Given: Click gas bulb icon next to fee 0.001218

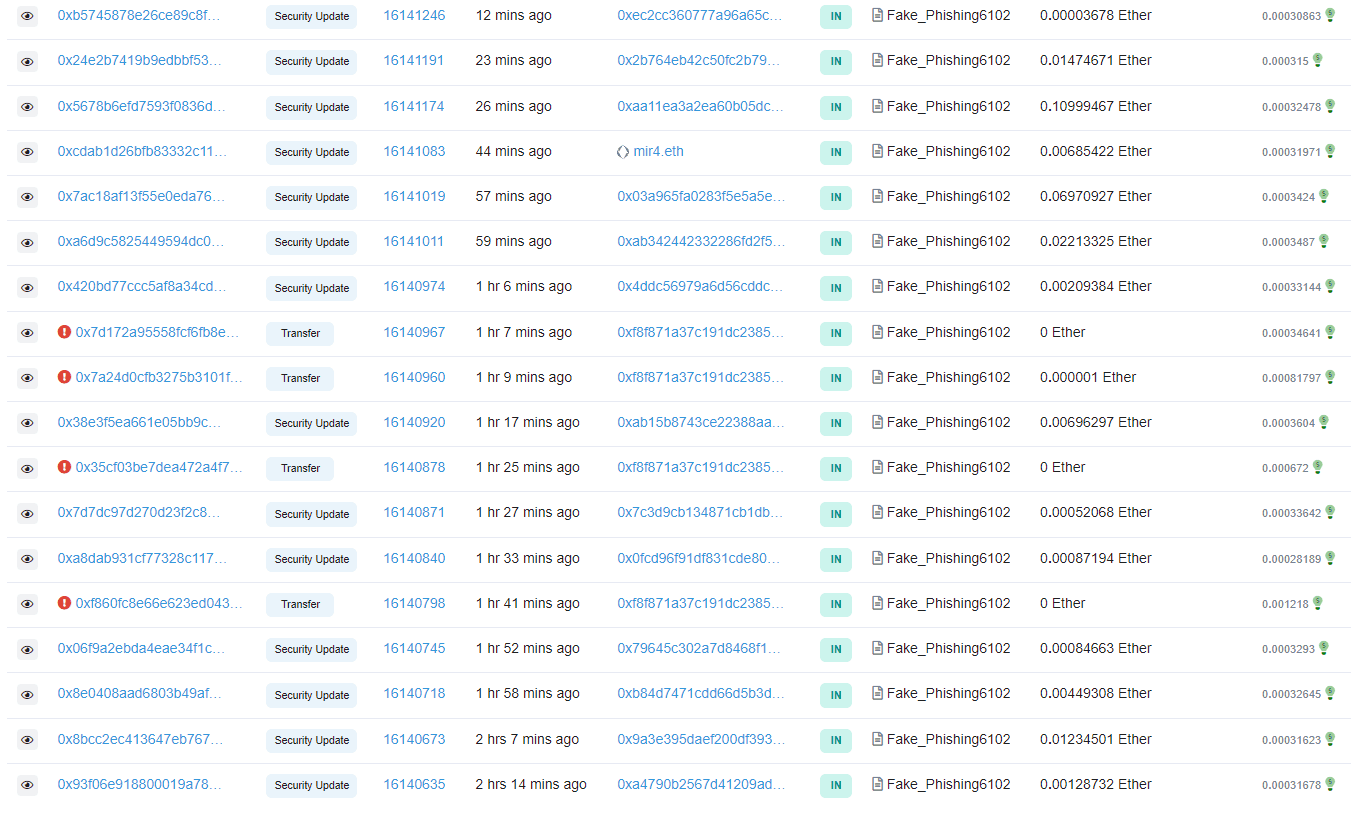Looking at the screenshot, I should 1318,603.
